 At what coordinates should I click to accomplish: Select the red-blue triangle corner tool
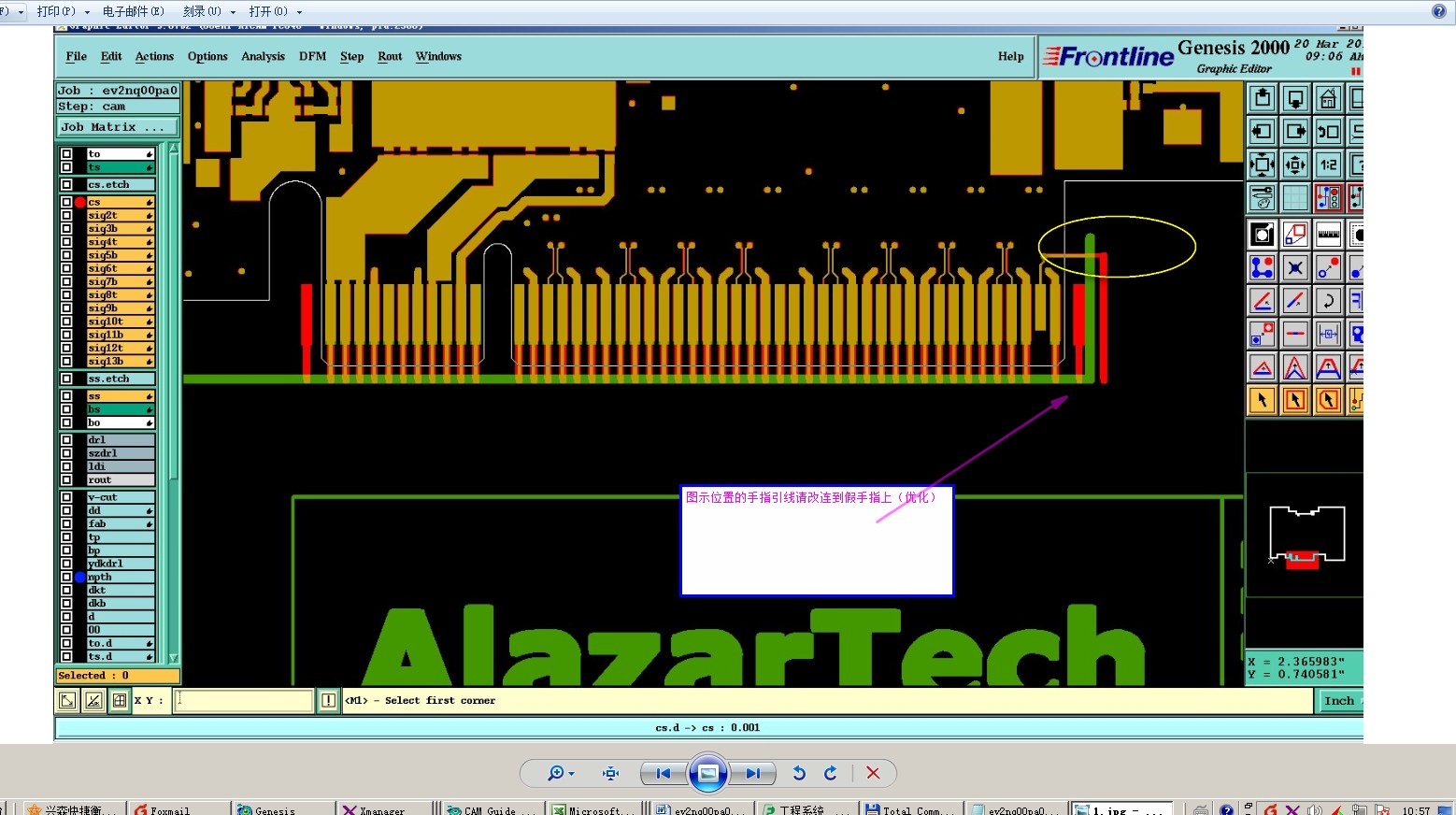(1263, 367)
